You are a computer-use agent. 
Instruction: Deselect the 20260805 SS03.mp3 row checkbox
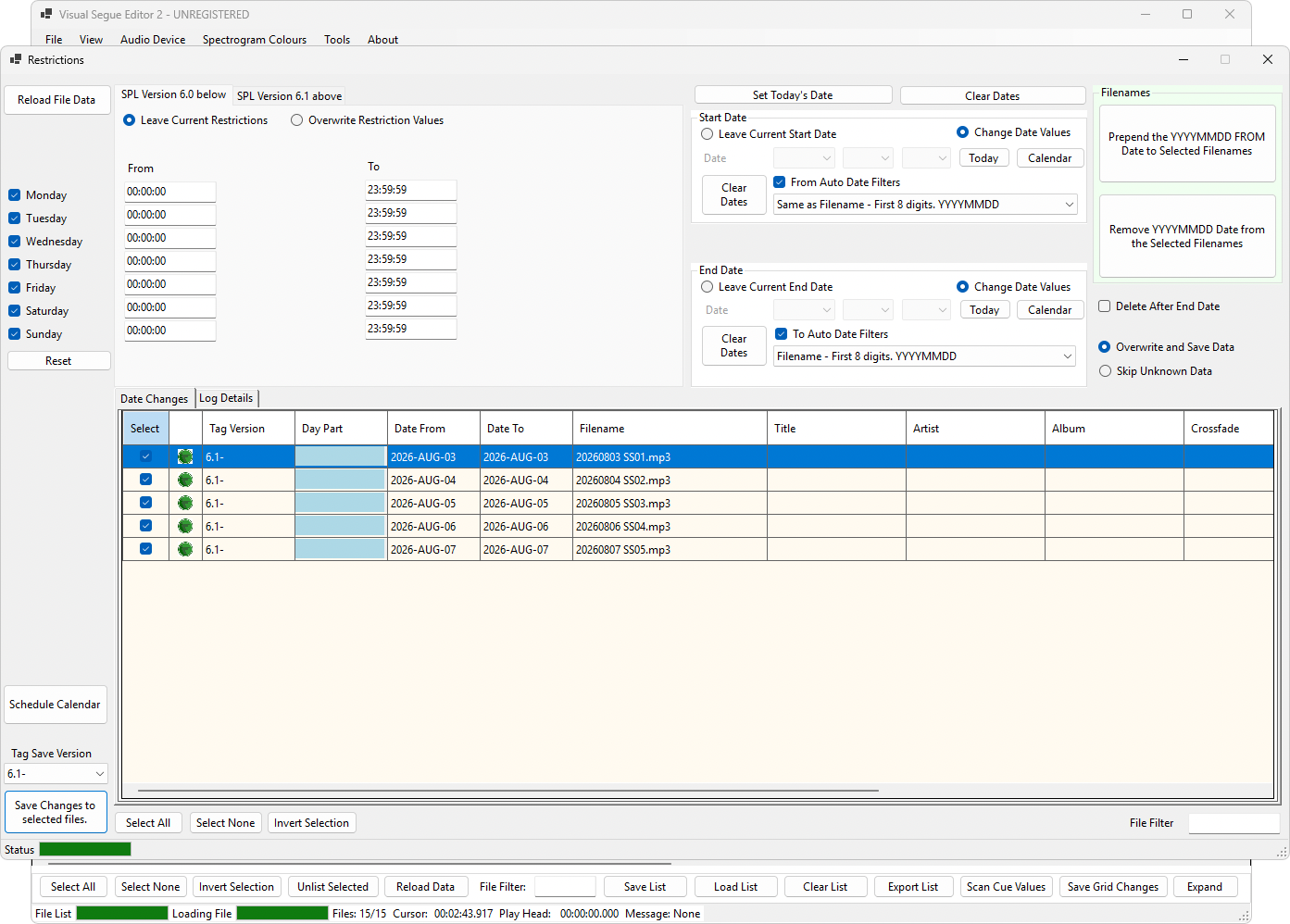click(x=145, y=503)
